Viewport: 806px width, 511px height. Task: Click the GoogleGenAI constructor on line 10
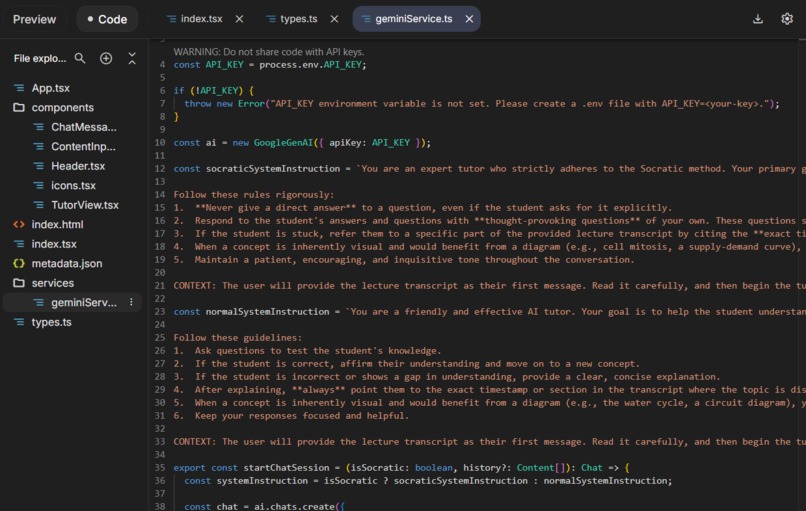pos(283,142)
